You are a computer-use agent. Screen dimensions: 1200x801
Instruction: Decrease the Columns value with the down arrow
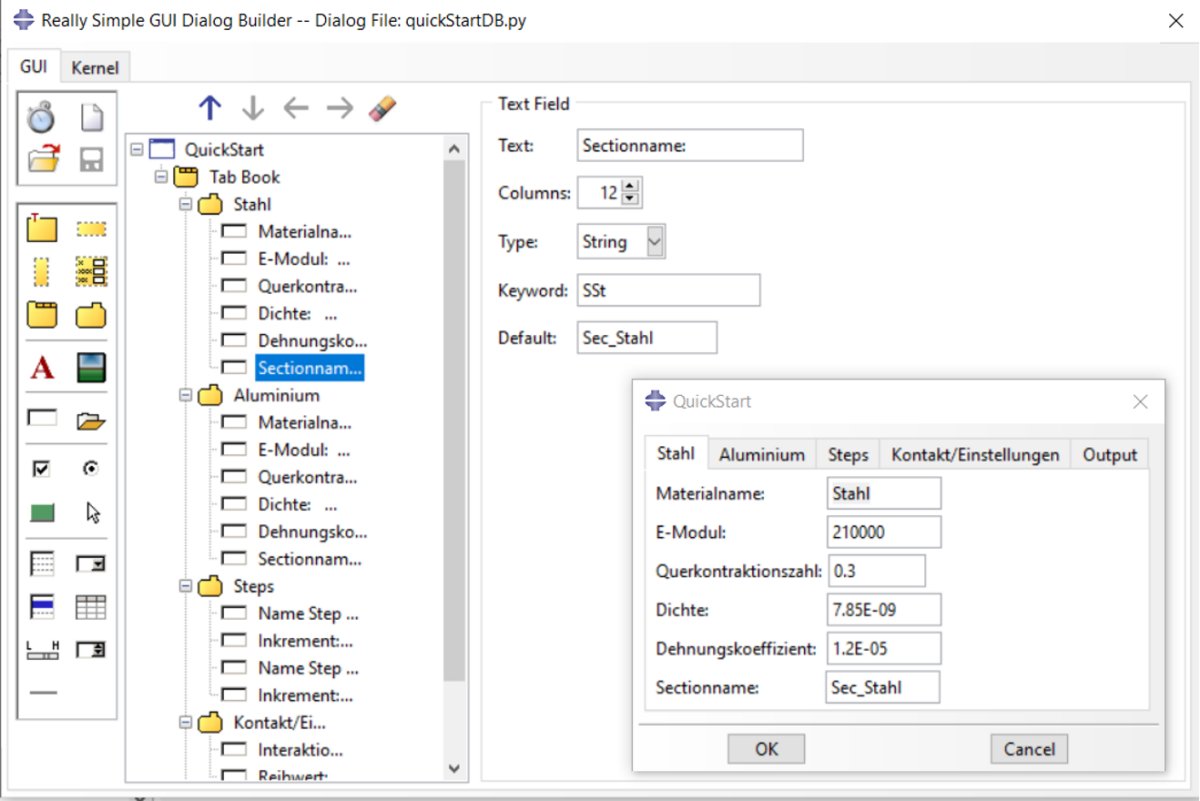630,199
